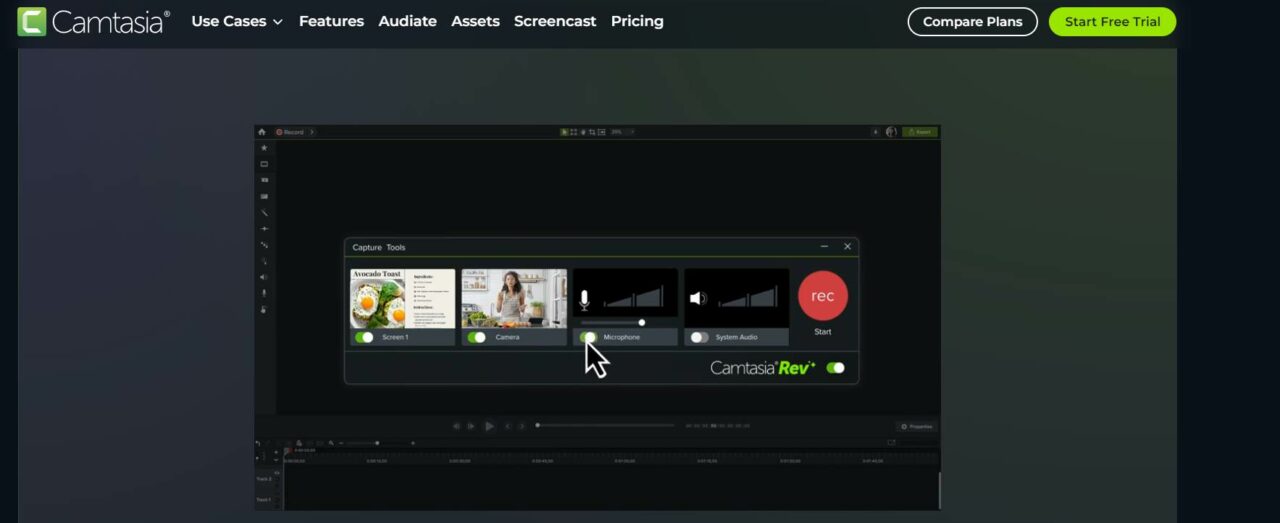Minimize the Capture Tools window
The image size is (1280, 523).
[x=824, y=246]
